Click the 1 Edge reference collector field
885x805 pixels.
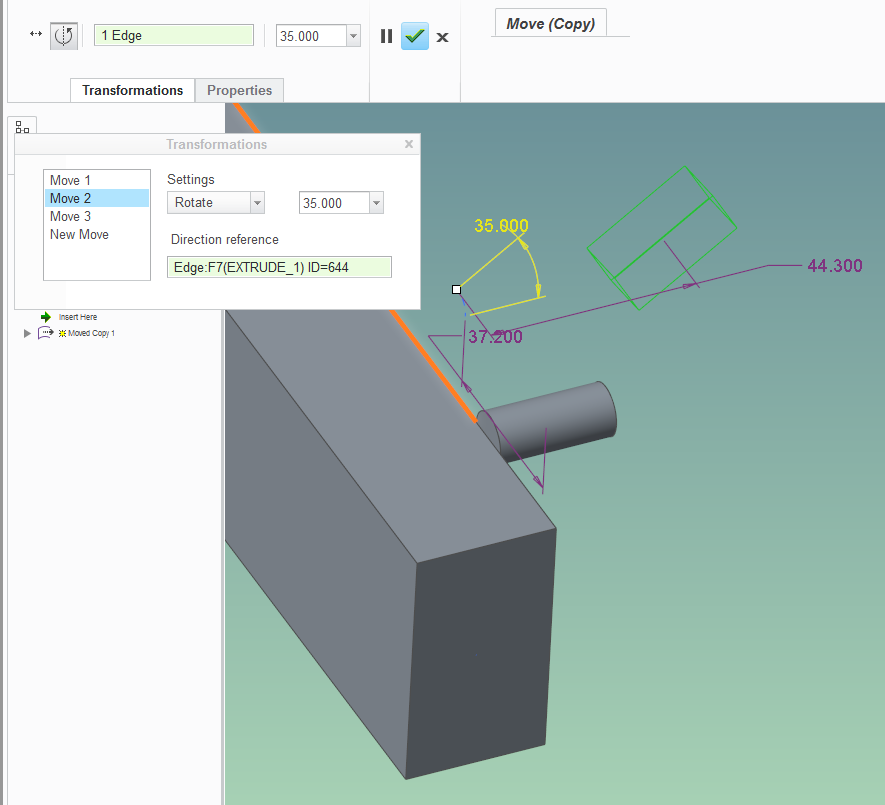click(174, 36)
